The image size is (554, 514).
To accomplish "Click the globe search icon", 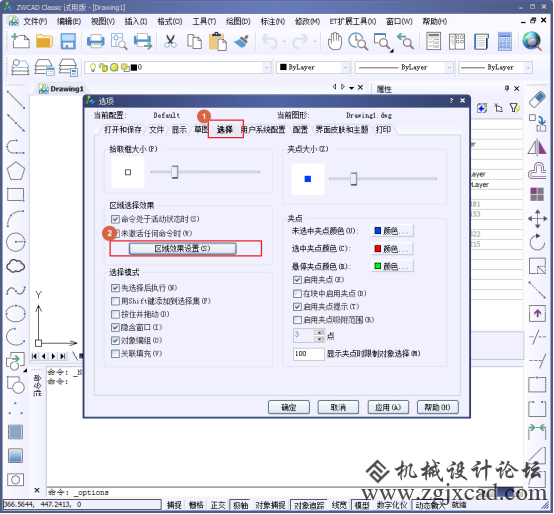I will pos(532,41).
